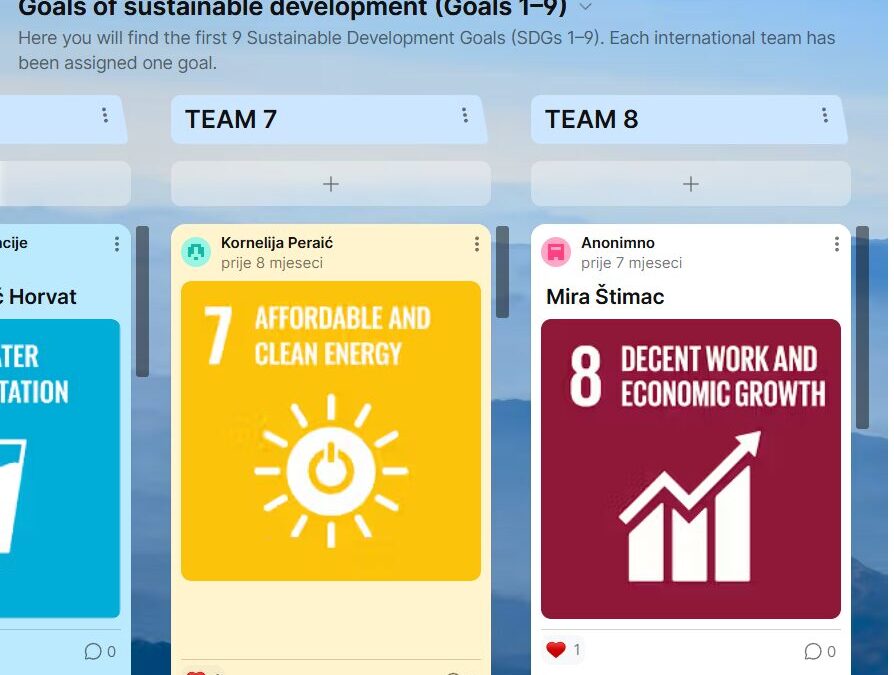
Task: Click the TEAM 8 section heading
Action: 591,119
